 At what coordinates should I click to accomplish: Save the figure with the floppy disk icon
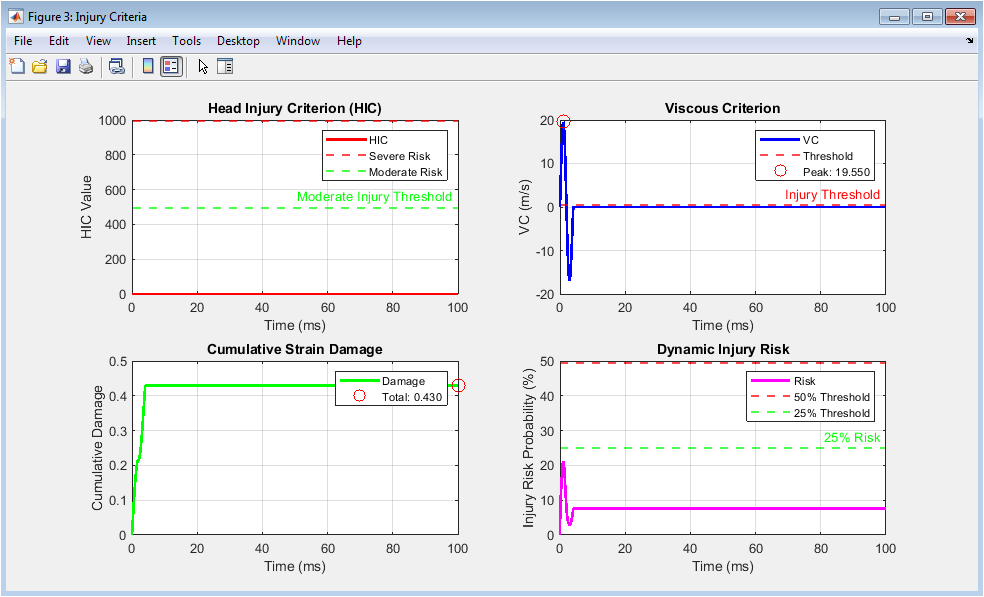tap(63, 67)
